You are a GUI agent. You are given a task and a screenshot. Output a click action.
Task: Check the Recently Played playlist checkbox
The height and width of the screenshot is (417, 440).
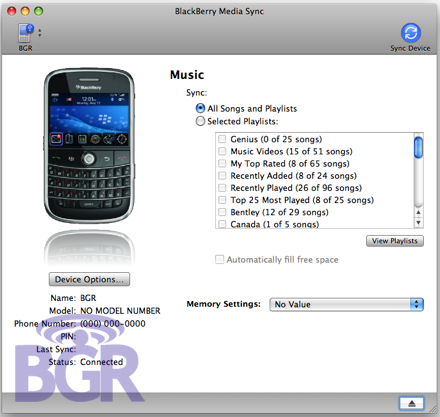(x=222, y=188)
